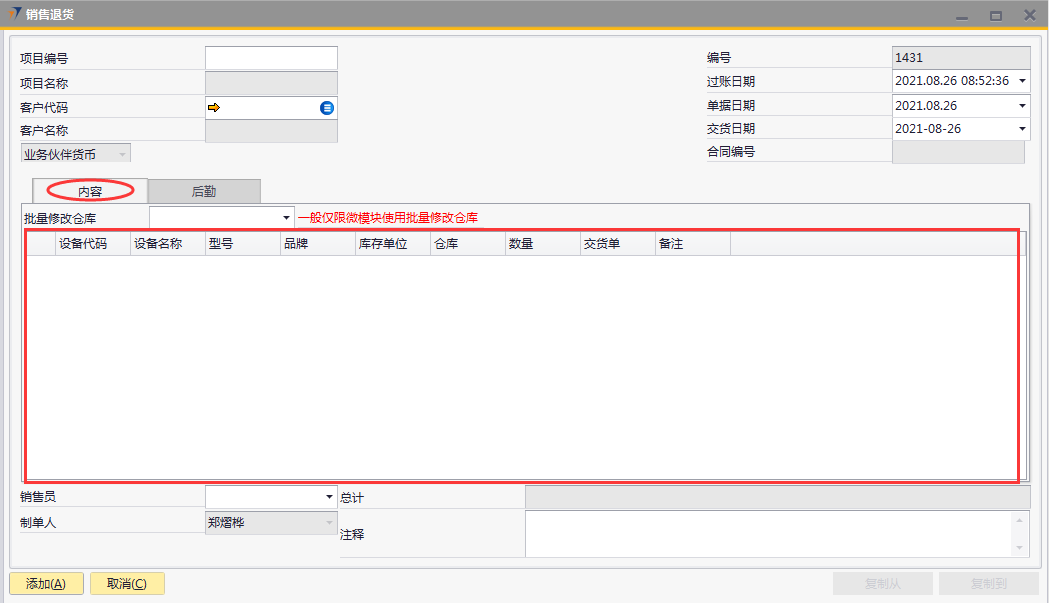Expand the 交货日期 date dropdown
Screen dimensions: 1049x603
pos(1022,129)
